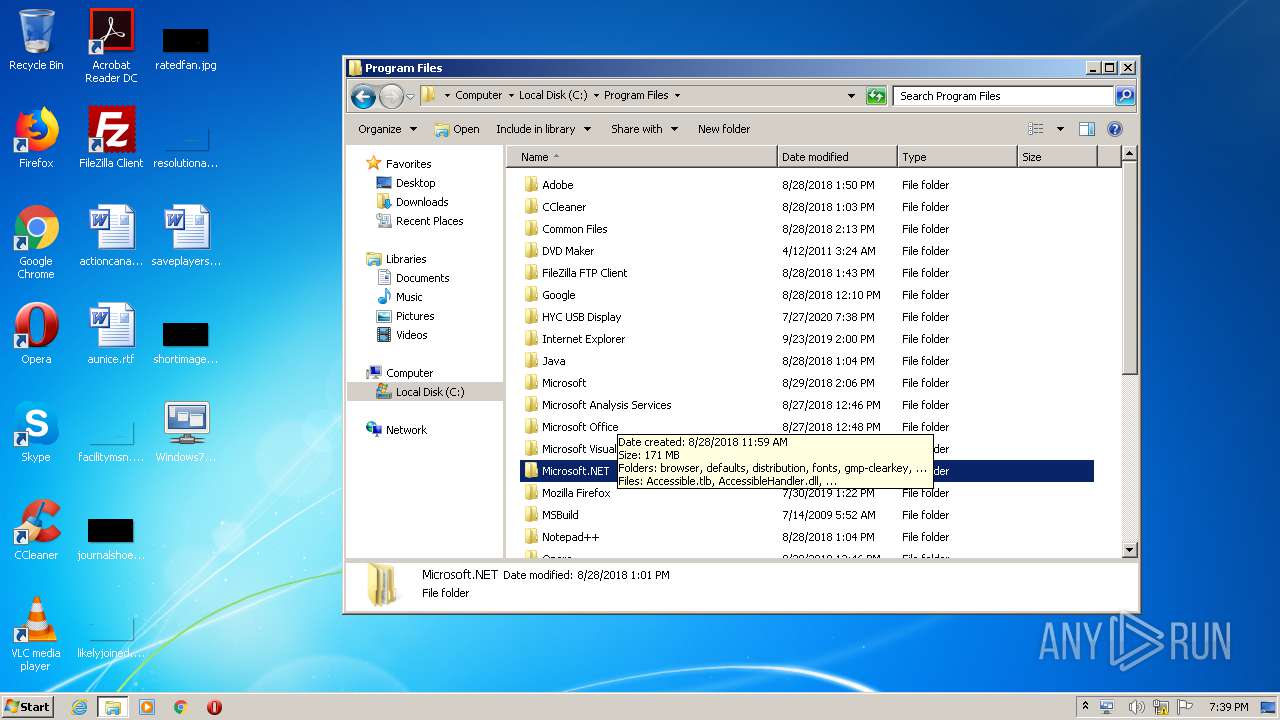Click the Action Center flag icon

click(1186, 707)
